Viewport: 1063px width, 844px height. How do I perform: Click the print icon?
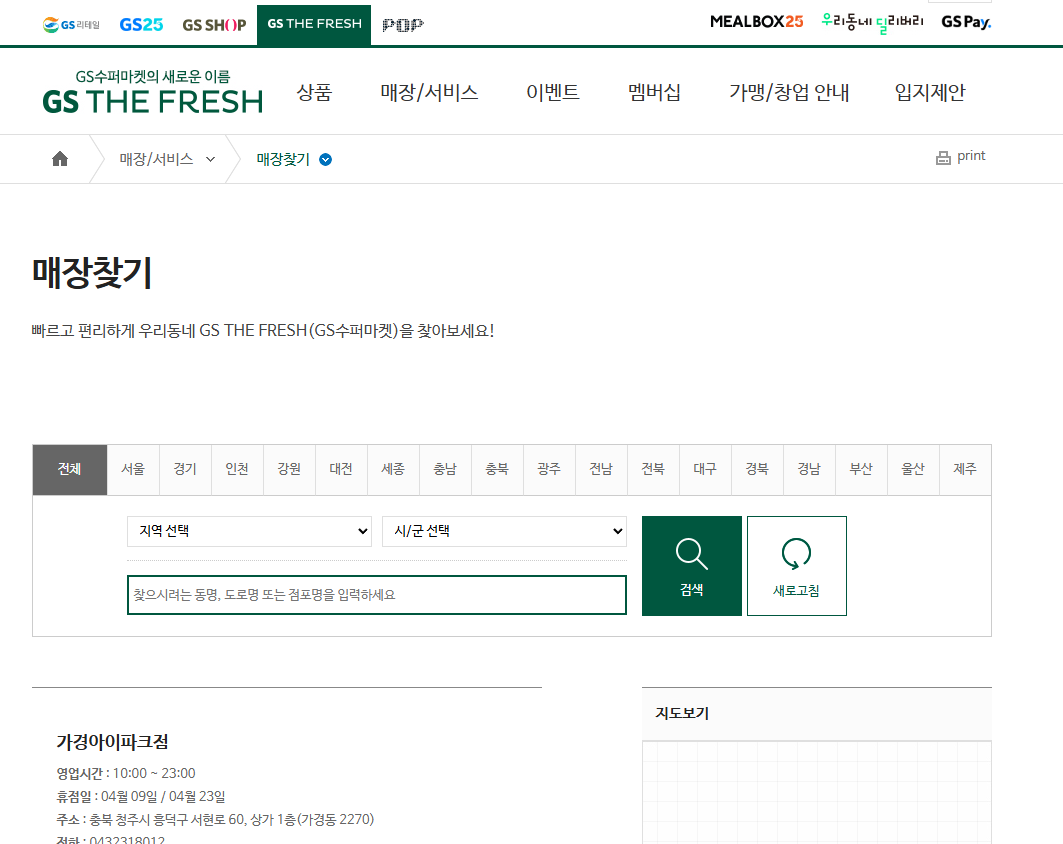pos(943,158)
